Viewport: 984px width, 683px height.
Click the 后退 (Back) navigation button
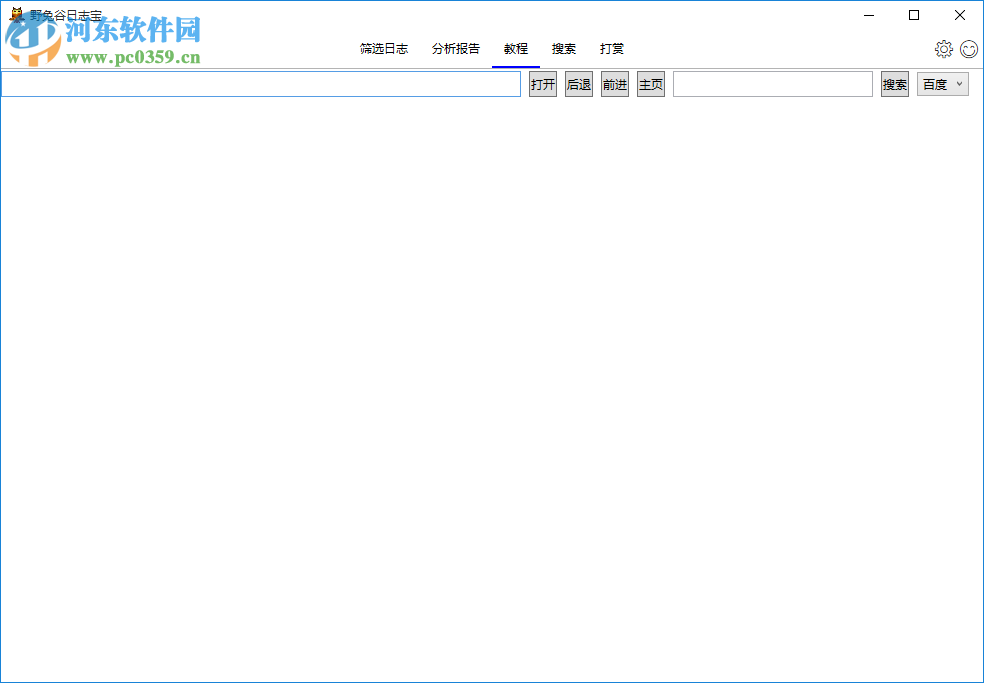(579, 84)
